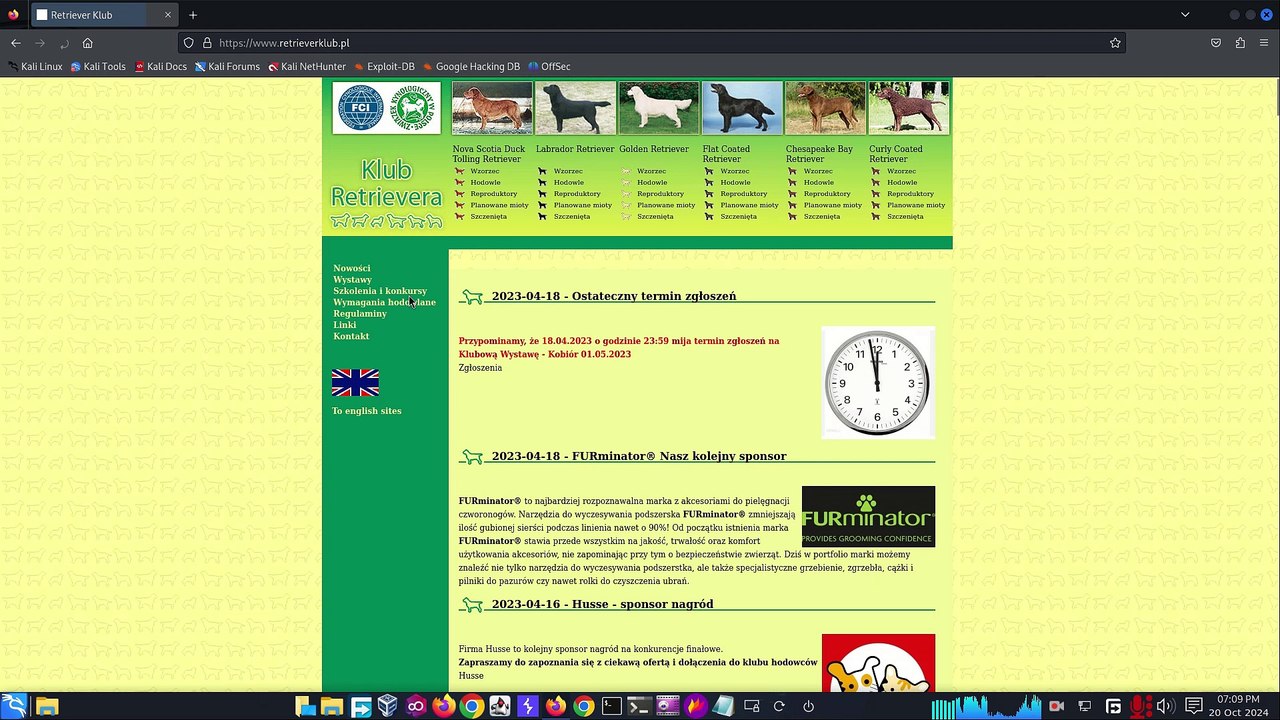Viewport: 1280px width, 720px height.
Task: Open the Labrador Retriever photo
Action: click(575, 108)
